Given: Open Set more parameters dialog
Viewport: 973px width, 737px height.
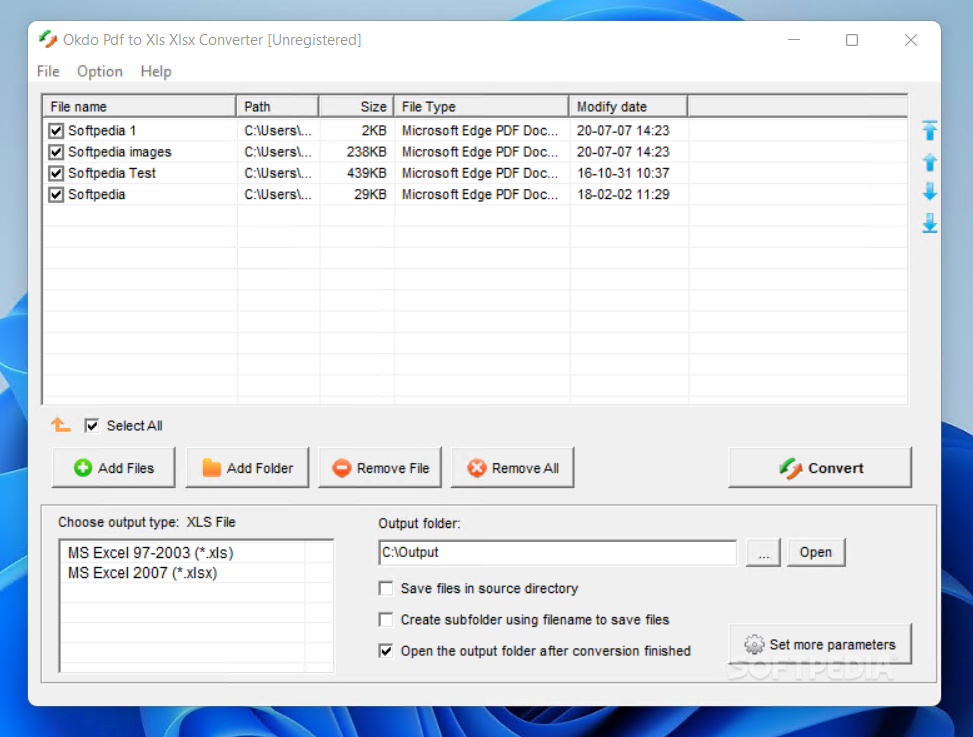Looking at the screenshot, I should [820, 645].
